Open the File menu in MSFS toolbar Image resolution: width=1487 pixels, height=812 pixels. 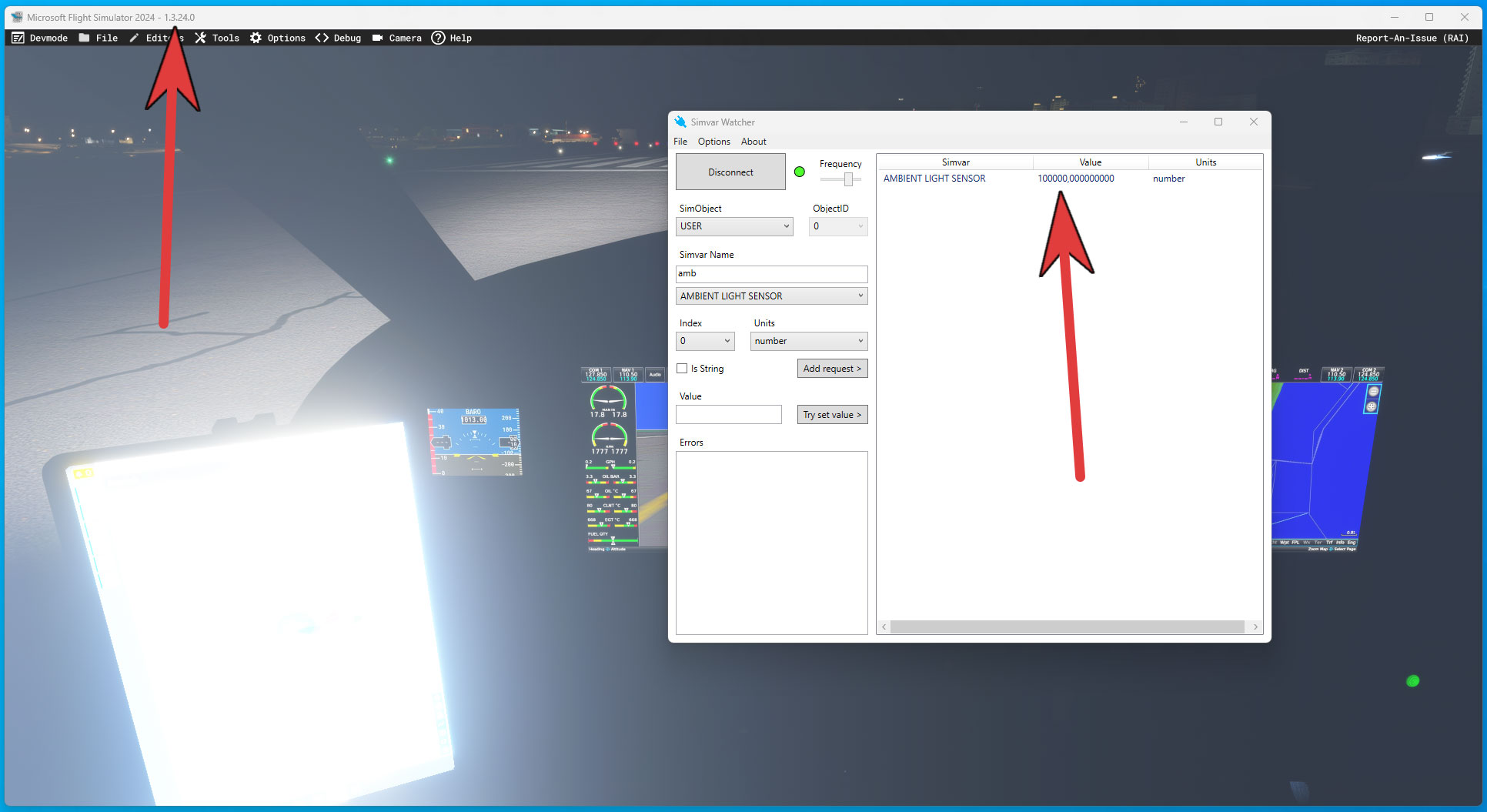click(x=106, y=38)
